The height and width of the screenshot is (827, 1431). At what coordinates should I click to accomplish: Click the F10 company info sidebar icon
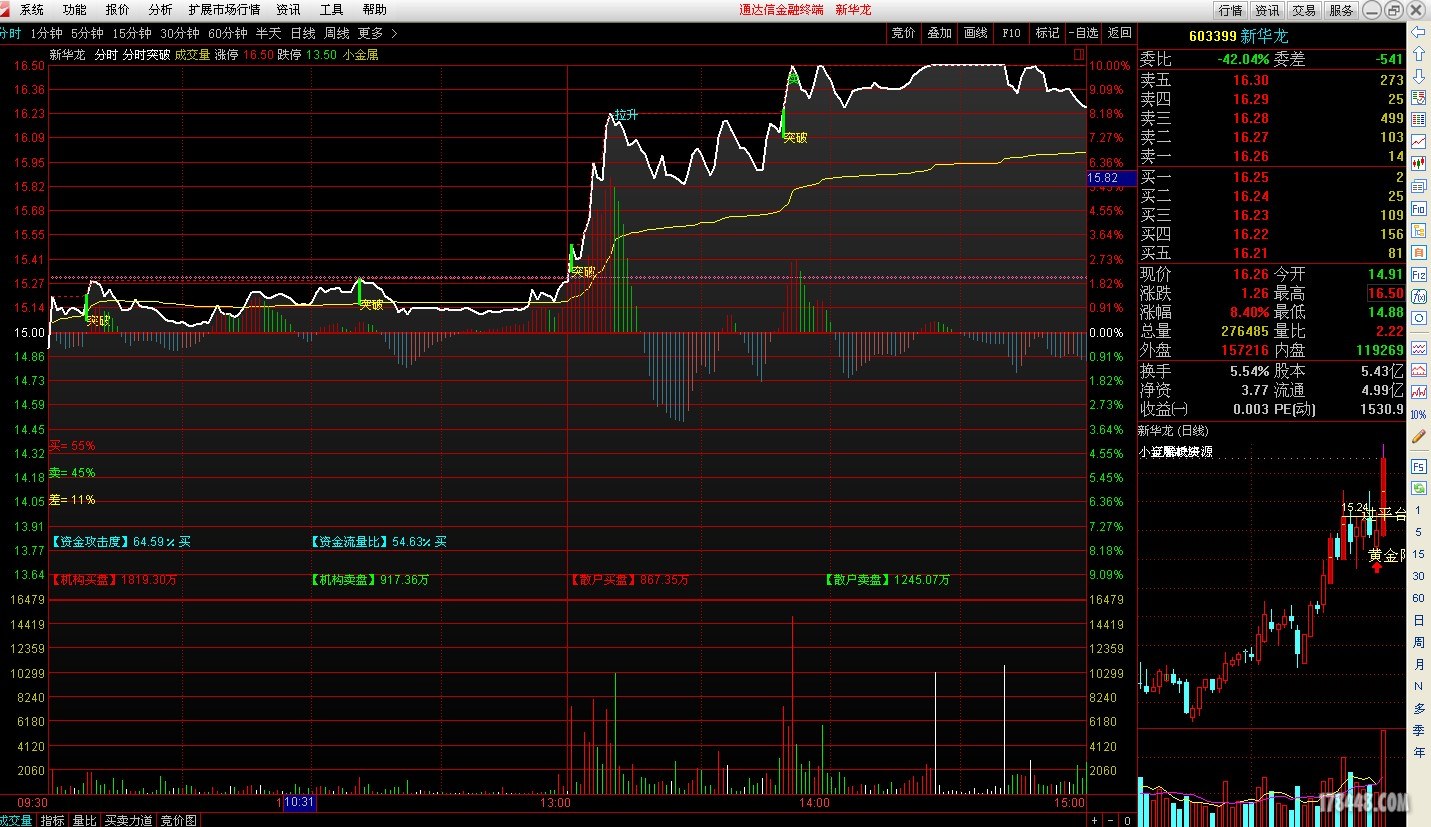pos(1418,209)
